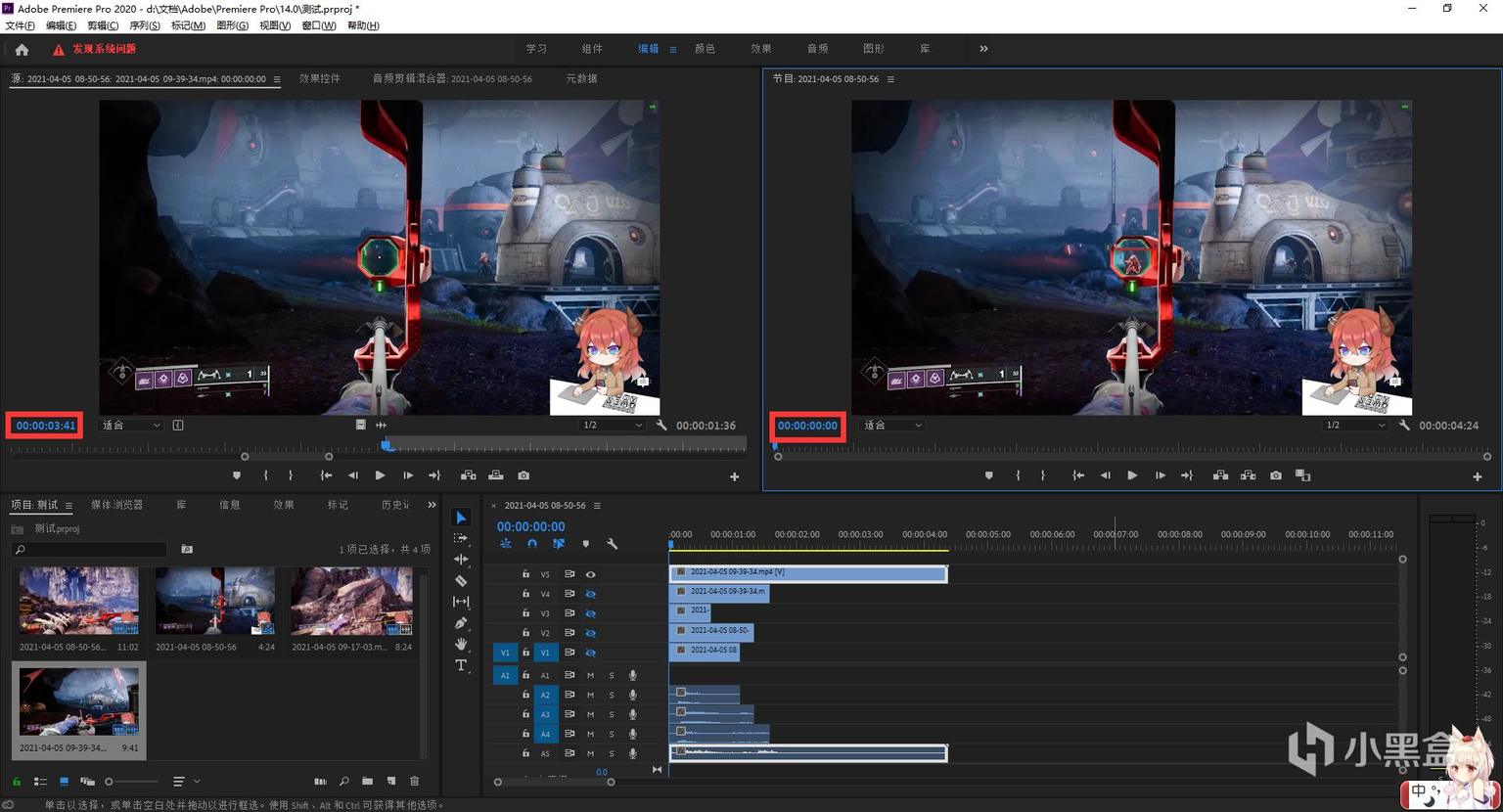The image size is (1503, 812).
Task: Open Program monitor panel menu
Action: click(x=890, y=79)
